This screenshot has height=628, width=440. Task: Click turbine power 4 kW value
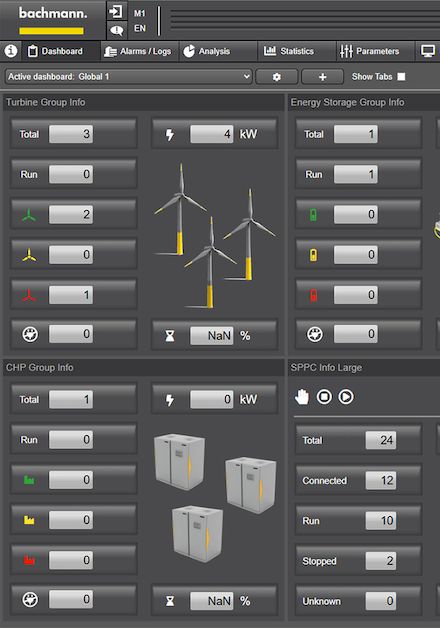click(x=212, y=134)
